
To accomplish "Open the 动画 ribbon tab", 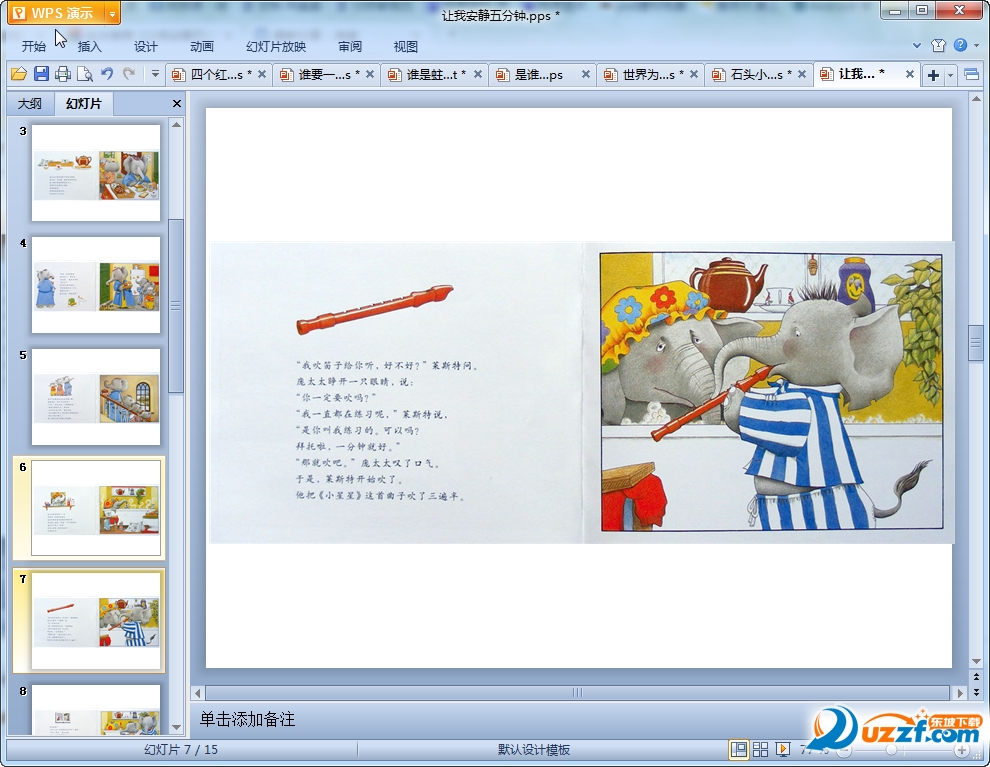I will pos(201,46).
